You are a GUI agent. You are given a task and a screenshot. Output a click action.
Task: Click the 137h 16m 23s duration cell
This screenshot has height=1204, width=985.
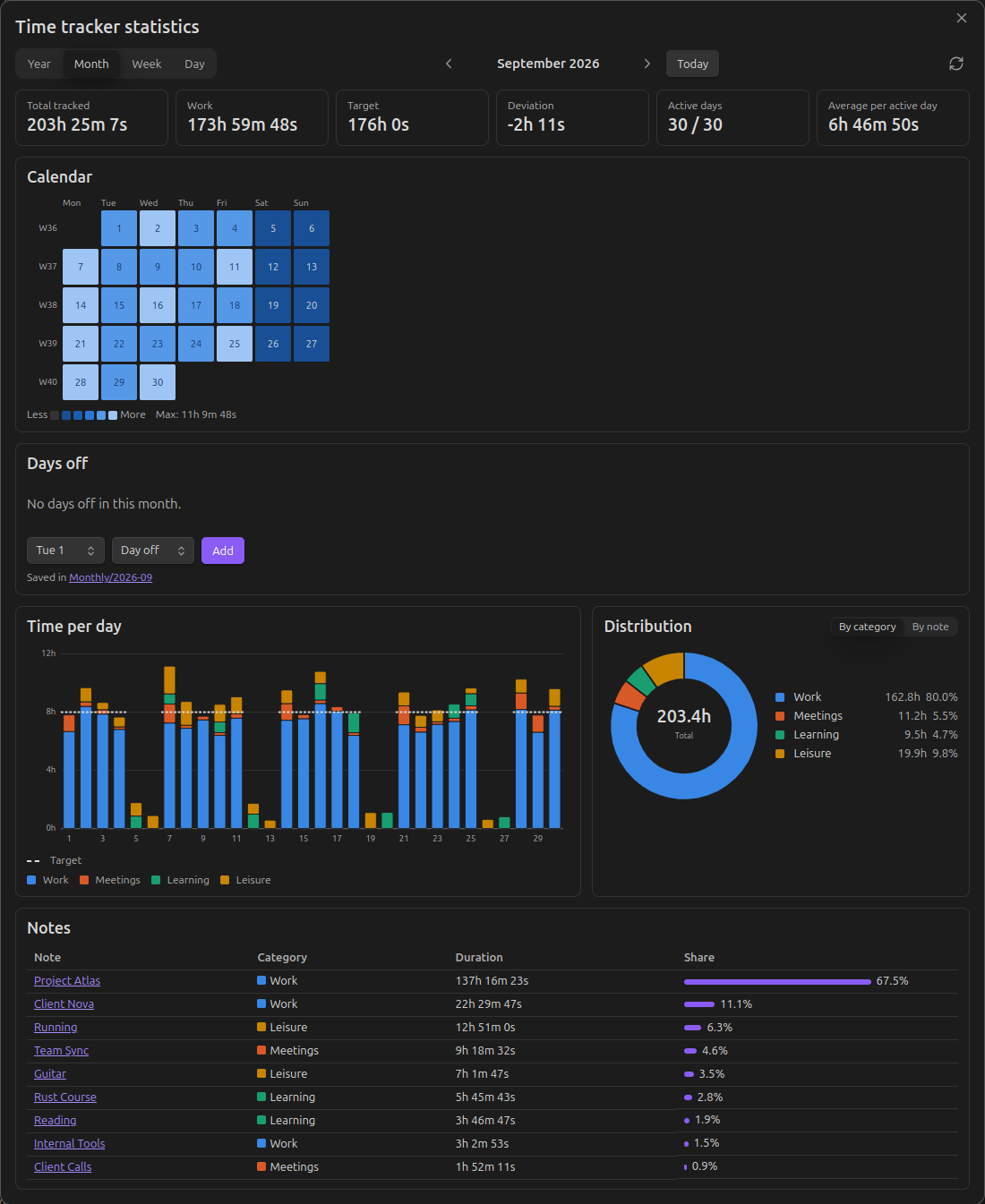[492, 981]
